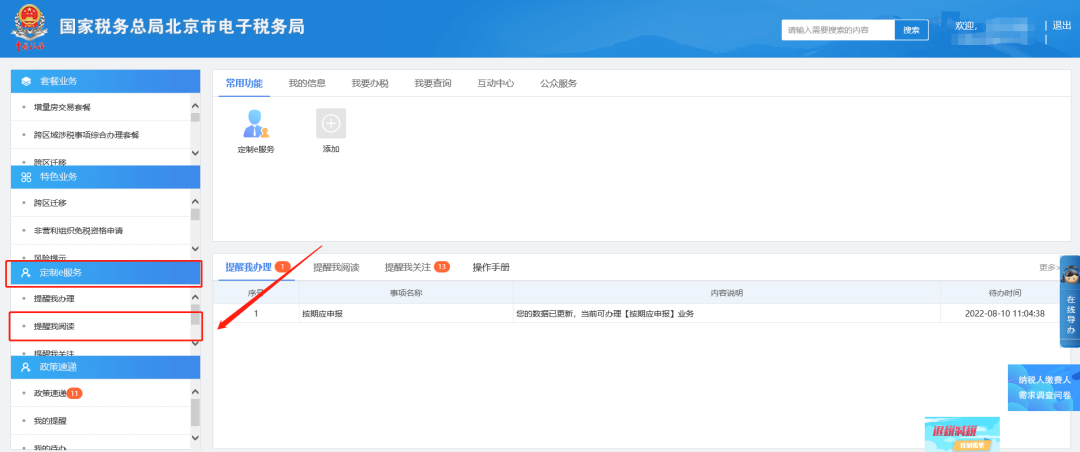The width and height of the screenshot is (1080, 452).
Task: Open the 退税减税 banner image
Action: point(962,434)
